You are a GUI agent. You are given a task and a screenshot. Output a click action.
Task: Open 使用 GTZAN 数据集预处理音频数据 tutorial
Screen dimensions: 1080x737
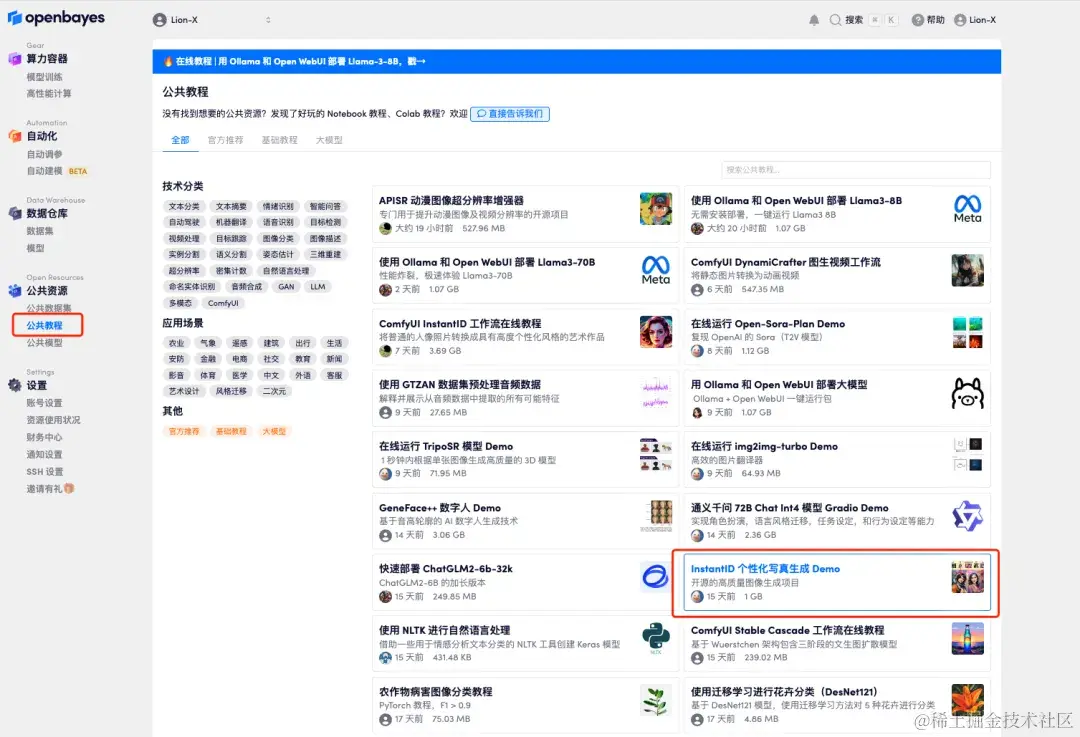coord(459,385)
